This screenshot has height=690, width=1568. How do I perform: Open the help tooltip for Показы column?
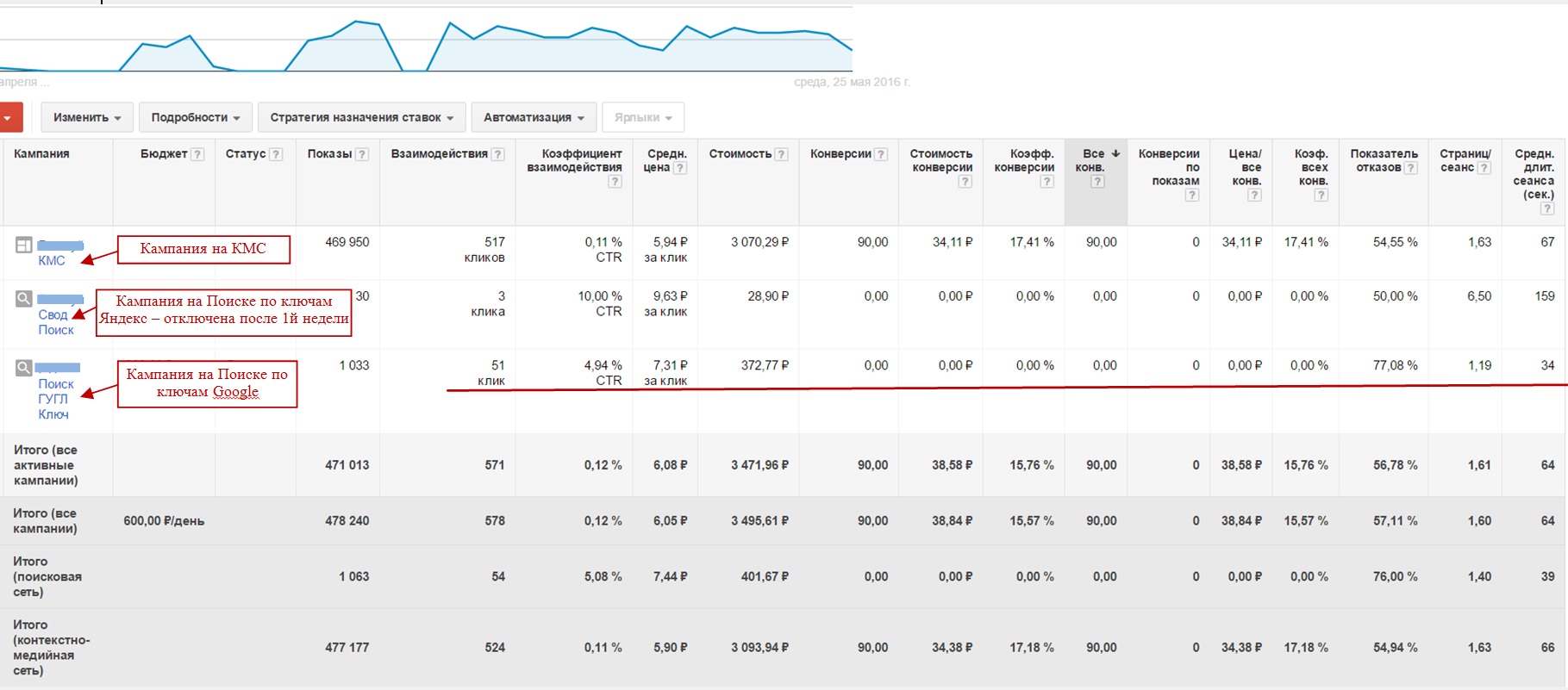pos(362,154)
